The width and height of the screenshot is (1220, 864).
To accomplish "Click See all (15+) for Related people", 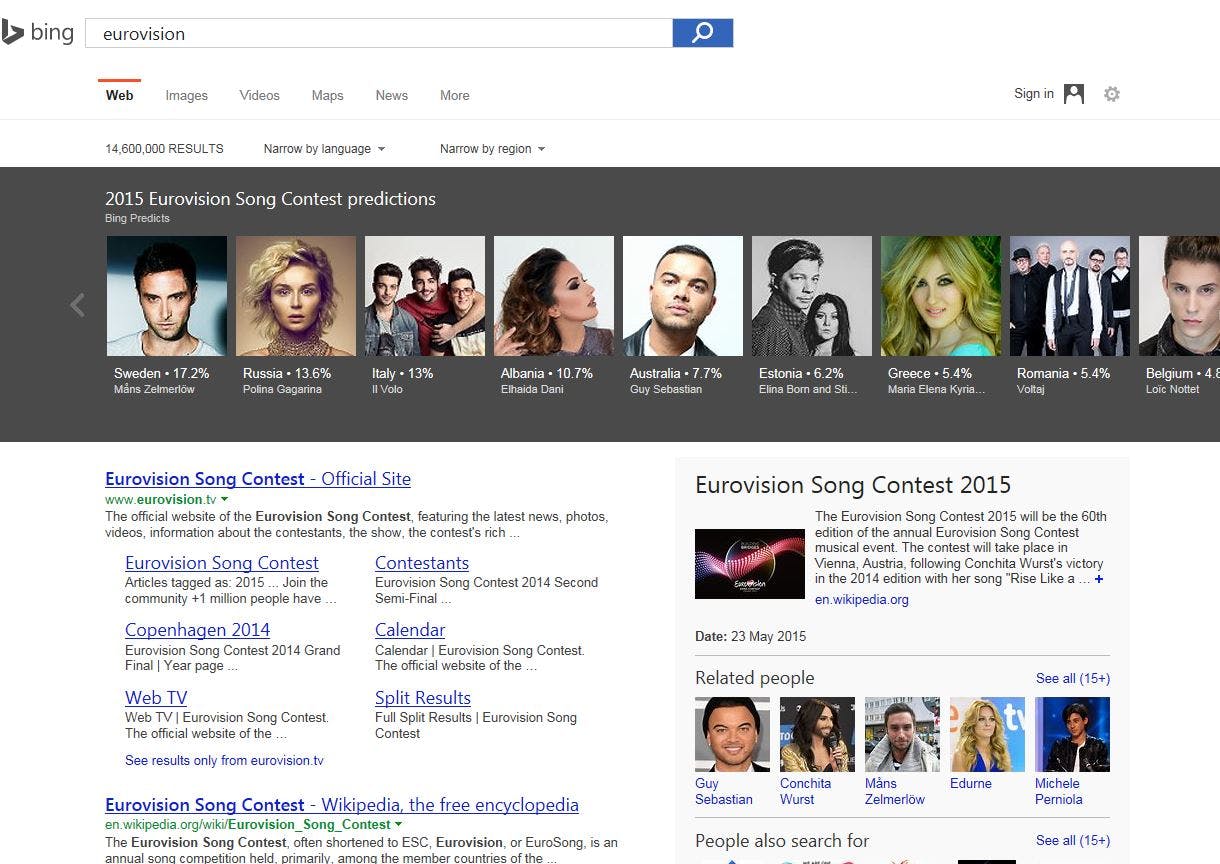I will click(1072, 678).
